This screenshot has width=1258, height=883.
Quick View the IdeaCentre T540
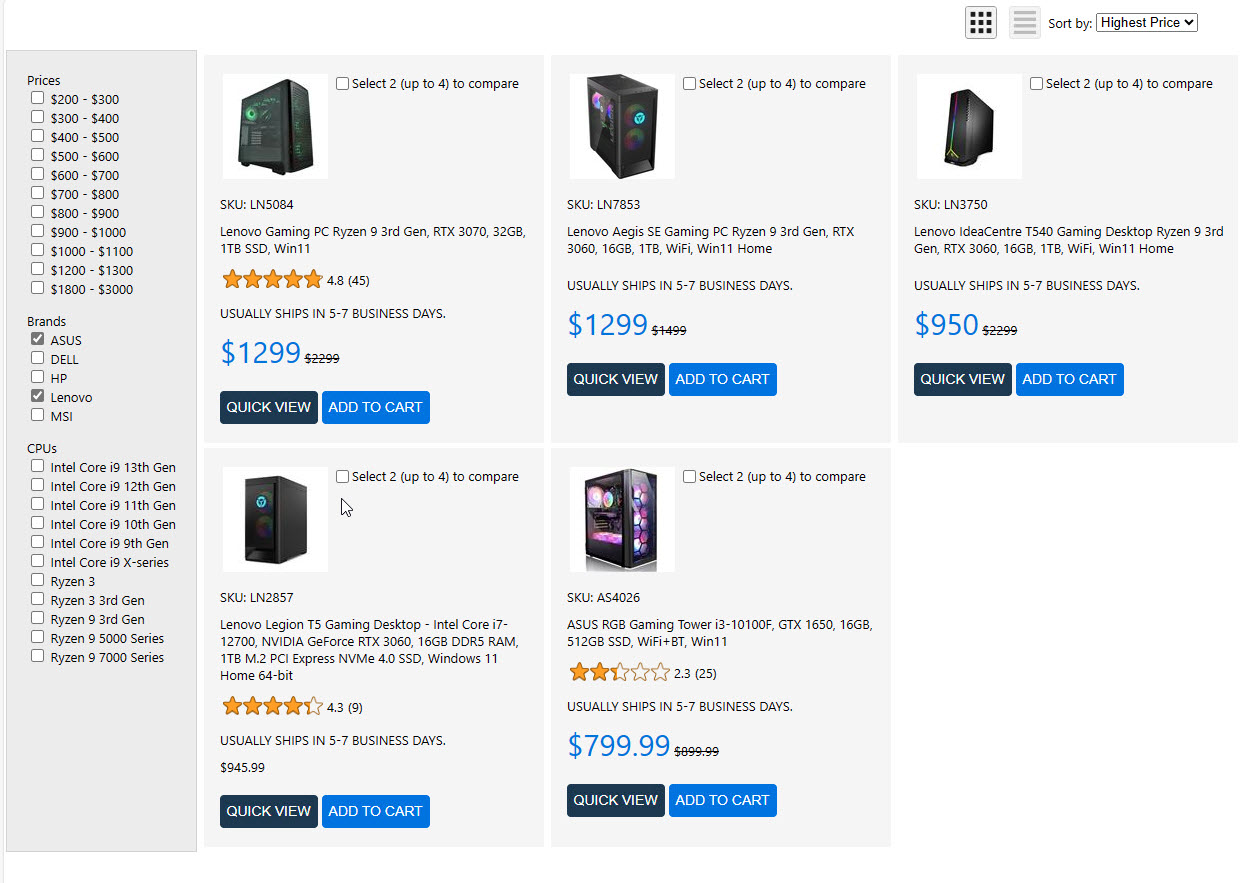point(962,379)
